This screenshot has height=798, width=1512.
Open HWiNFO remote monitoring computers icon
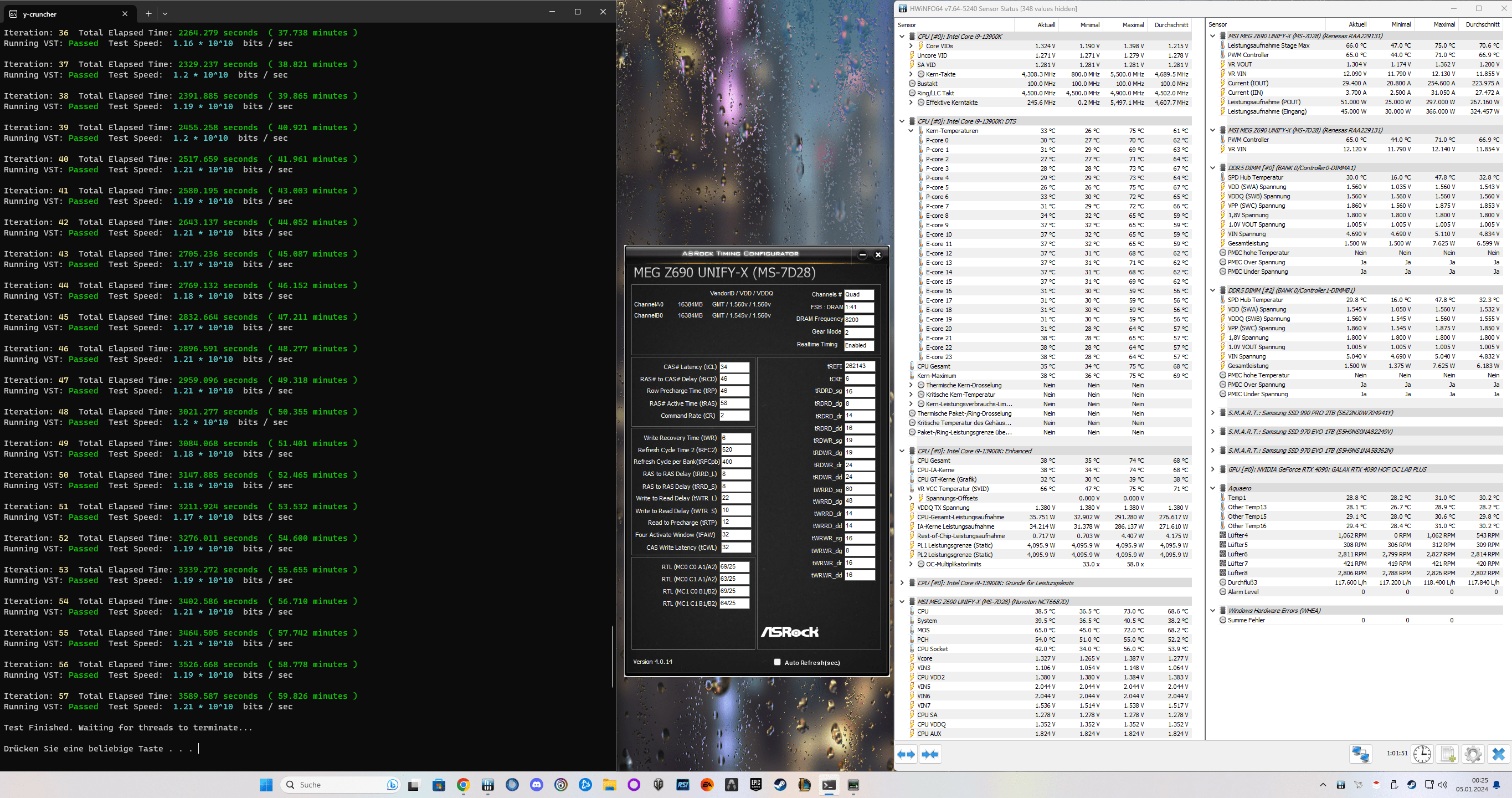(1361, 754)
